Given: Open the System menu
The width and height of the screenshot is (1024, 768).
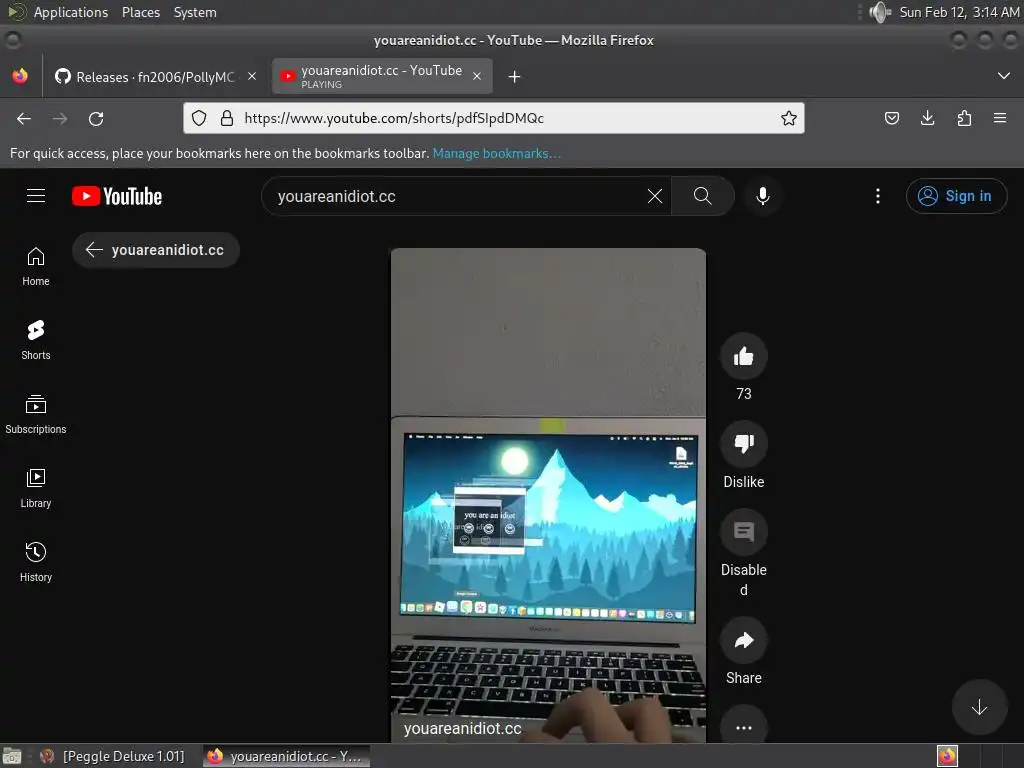Looking at the screenshot, I should coord(195,12).
